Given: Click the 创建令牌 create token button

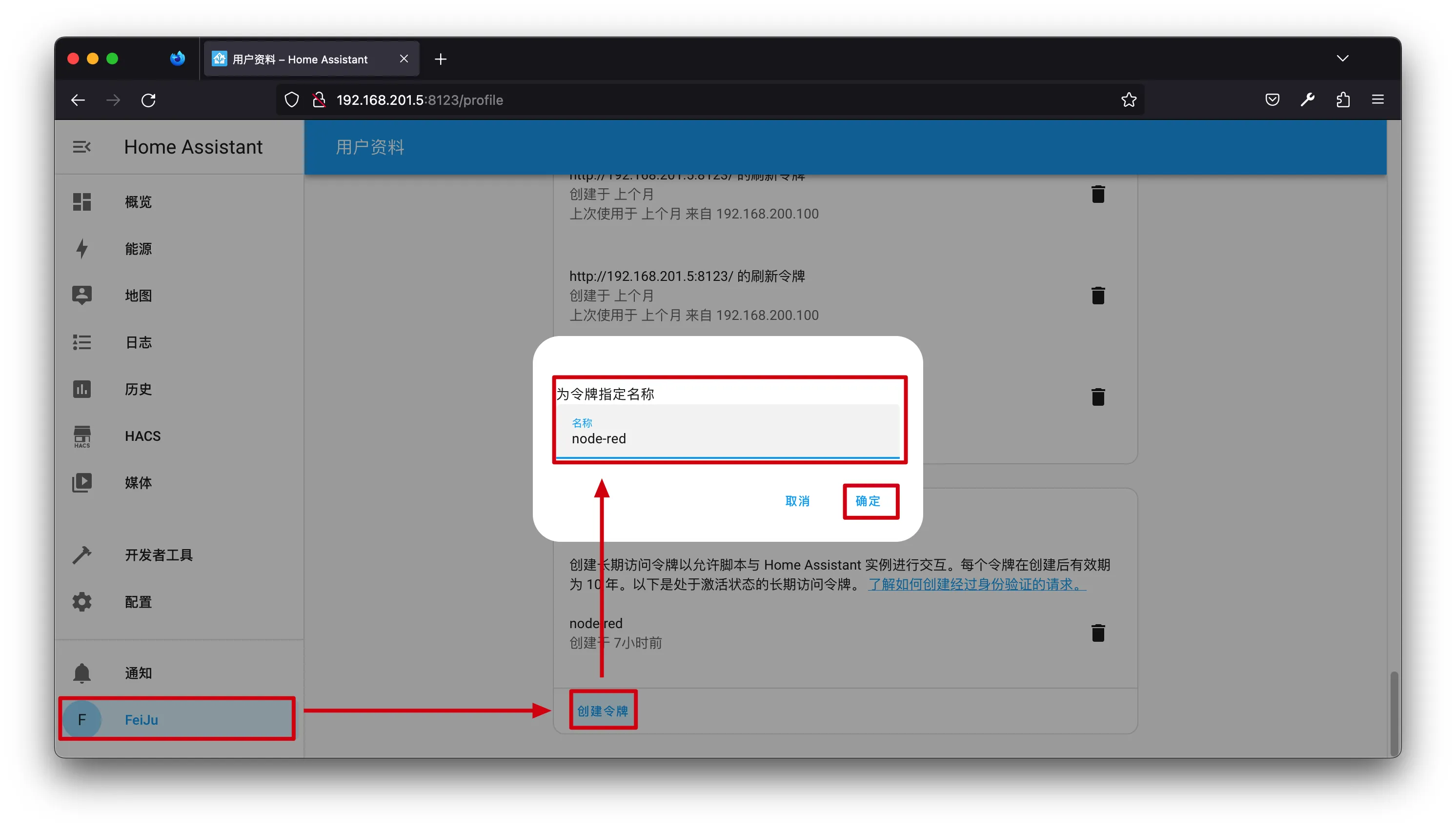Looking at the screenshot, I should coord(602,711).
